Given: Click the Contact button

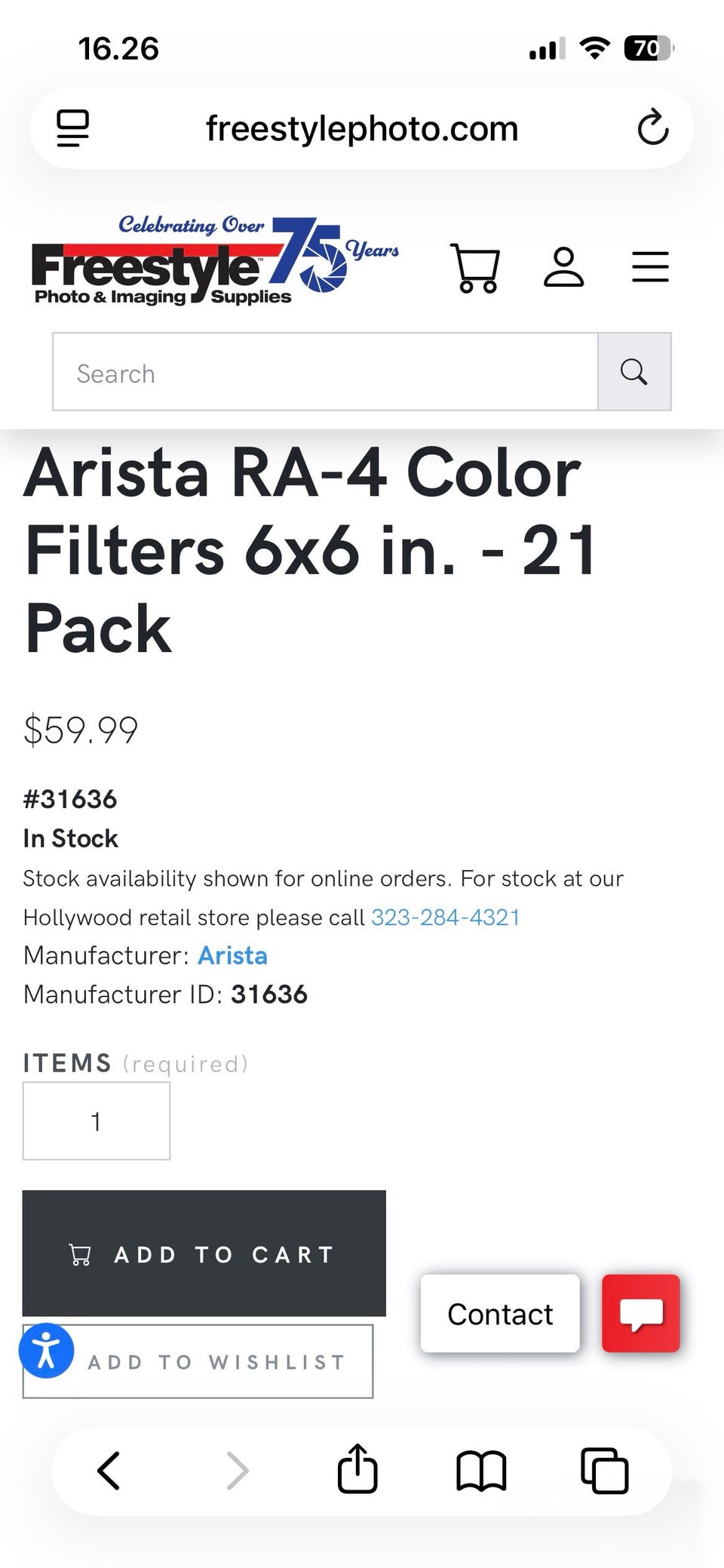Looking at the screenshot, I should pos(500,1314).
